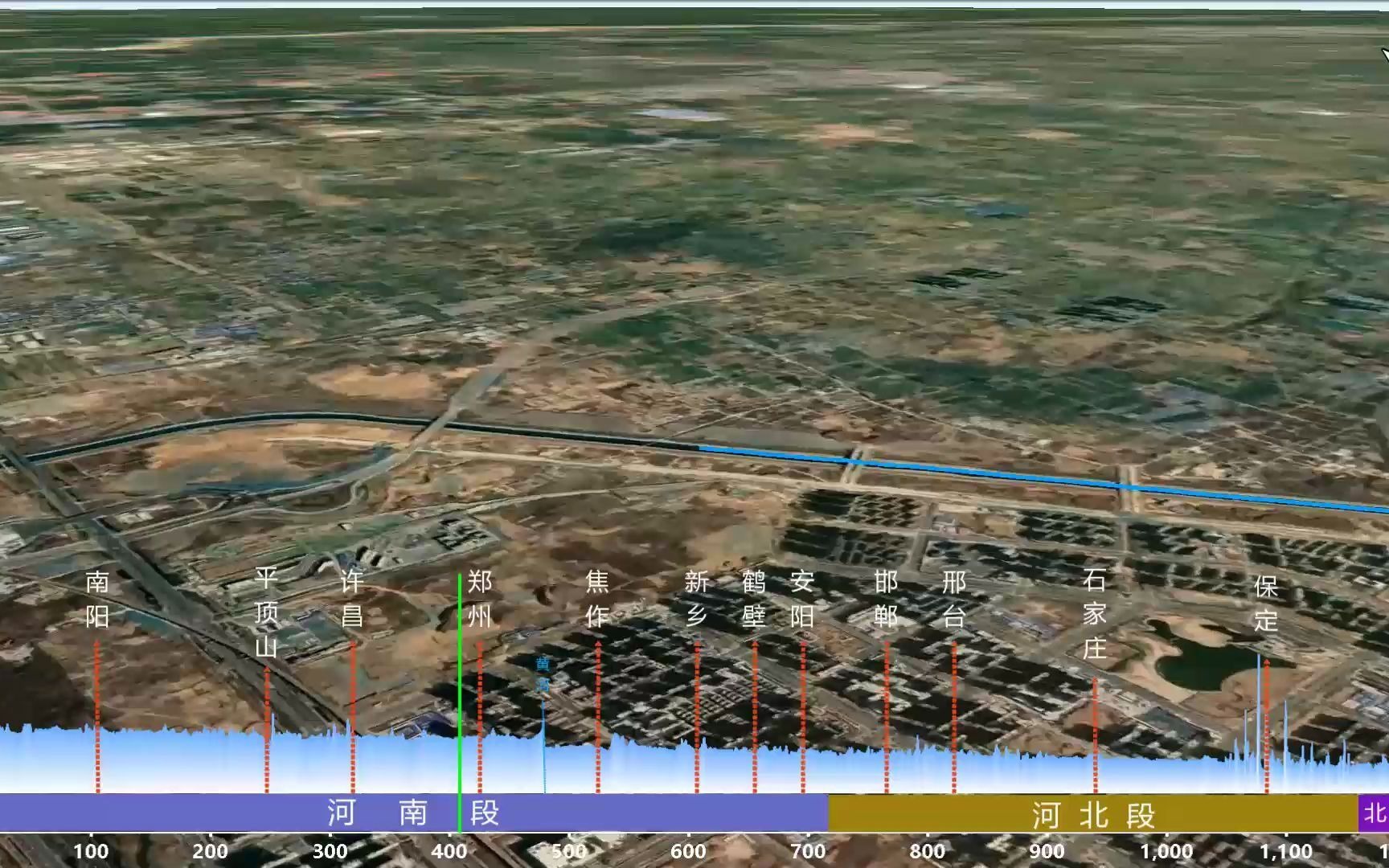Select the 鹤壁 city label

click(754, 599)
